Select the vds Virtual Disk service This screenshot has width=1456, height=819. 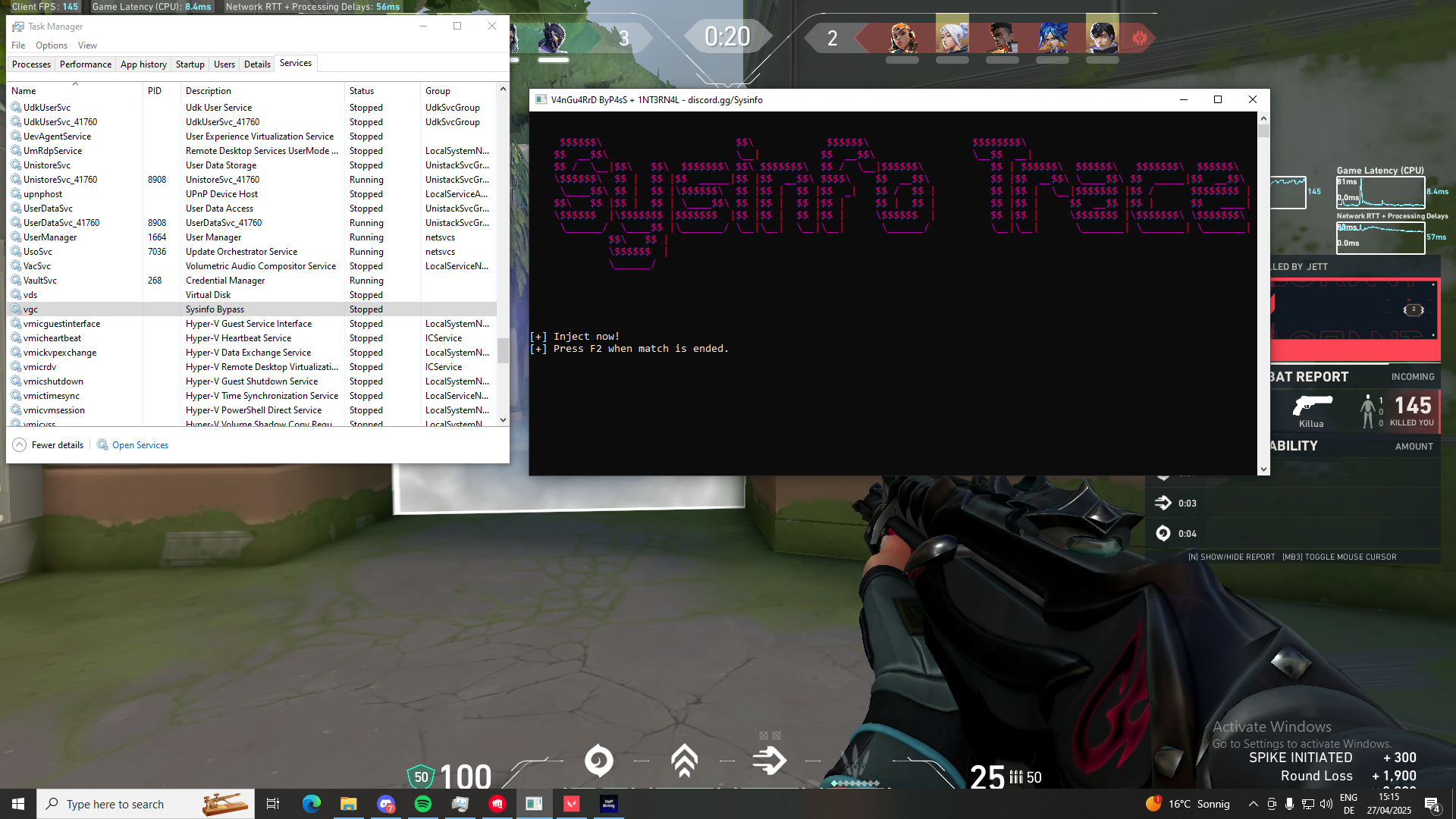(x=252, y=295)
